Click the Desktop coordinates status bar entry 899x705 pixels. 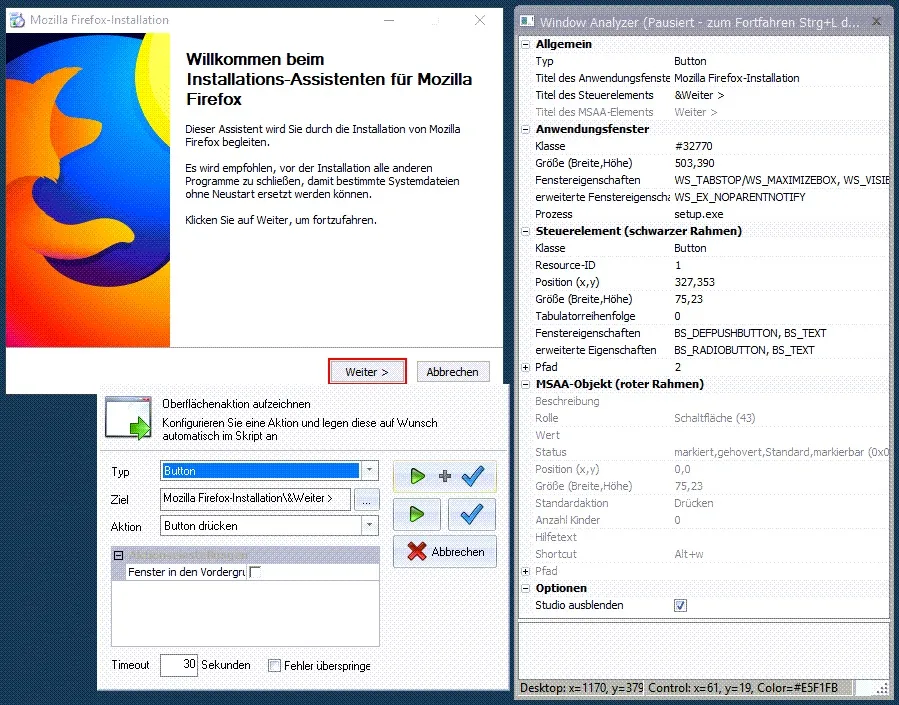pos(581,688)
